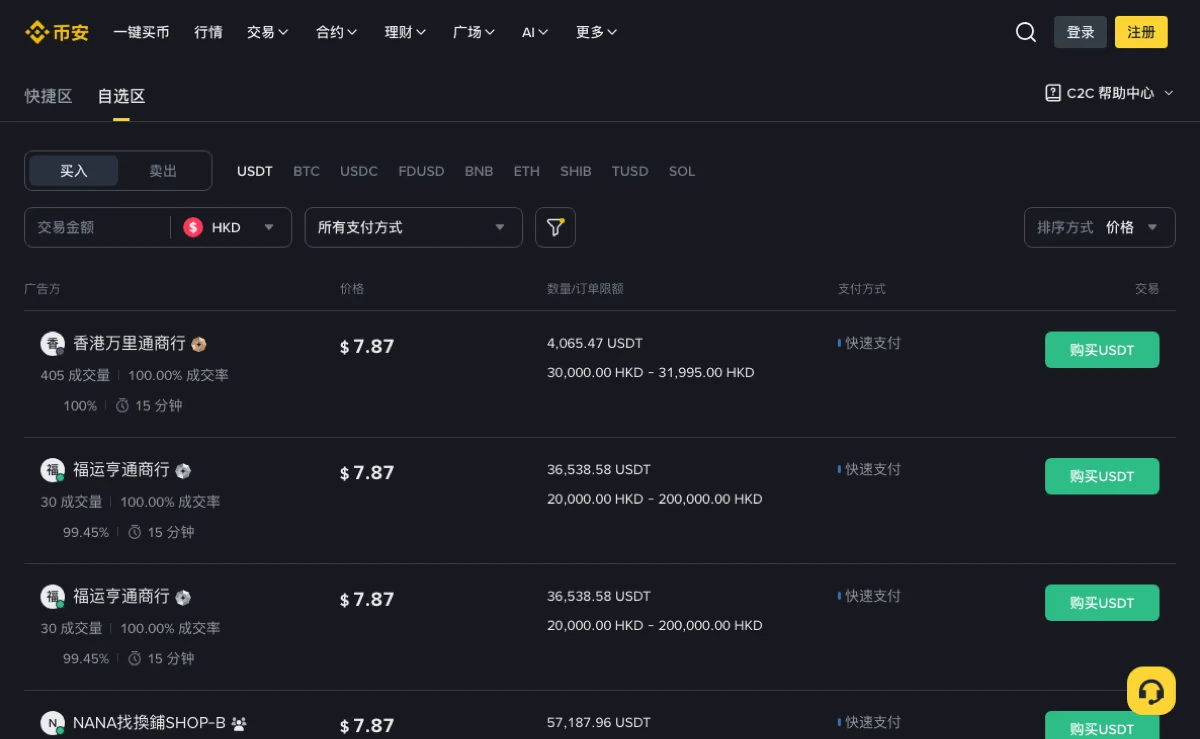Open the filter funnel icon
This screenshot has height=739, width=1200.
tap(555, 227)
